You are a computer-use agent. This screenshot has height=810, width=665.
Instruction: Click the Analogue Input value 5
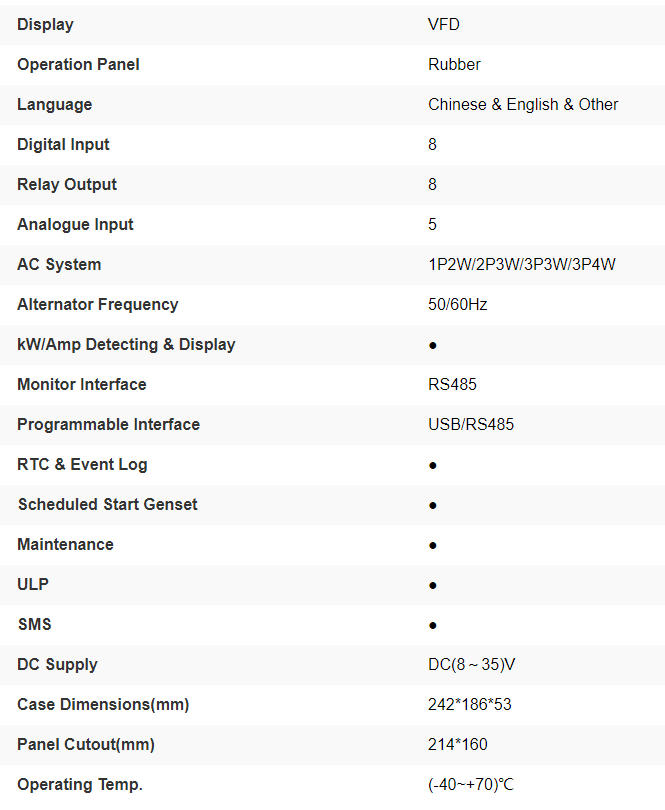point(432,224)
